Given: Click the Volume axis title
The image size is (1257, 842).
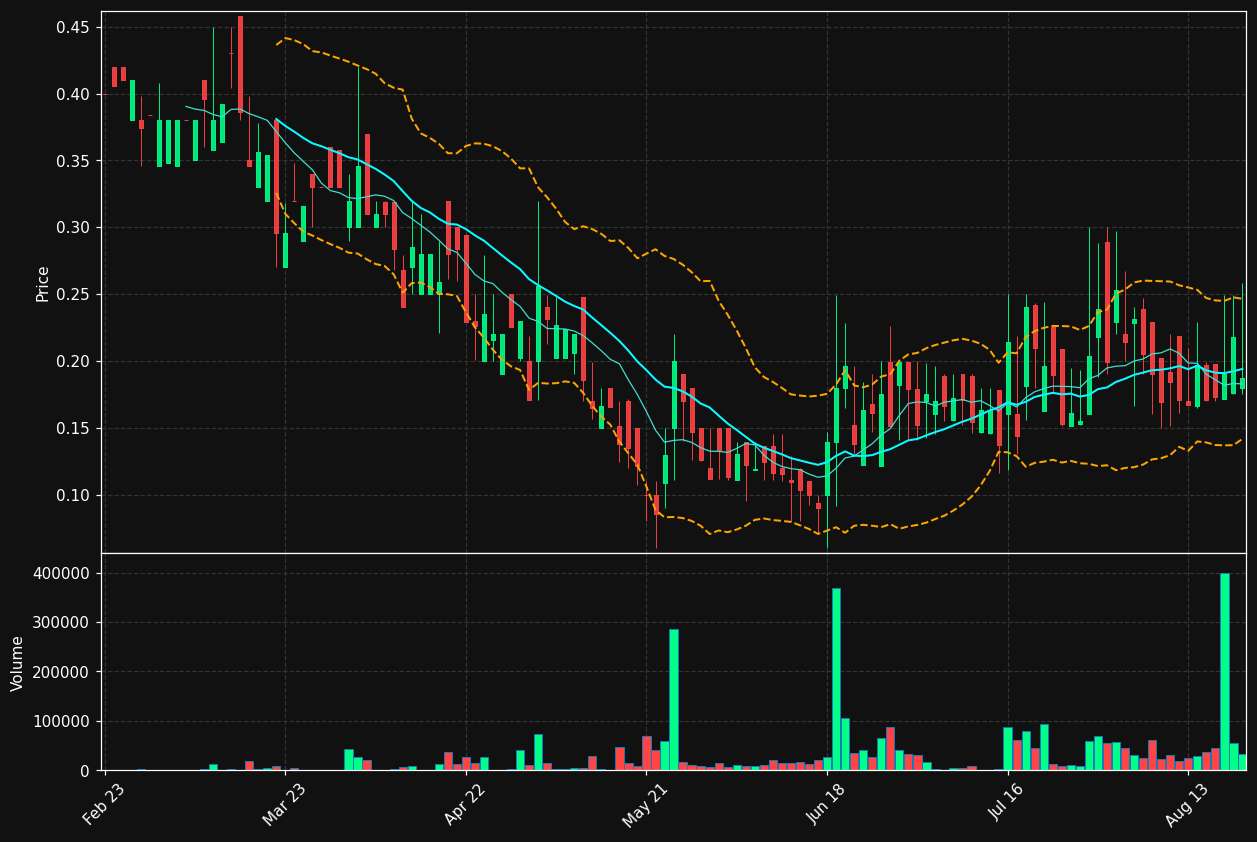Looking at the screenshot, I should pyautogui.click(x=18, y=663).
